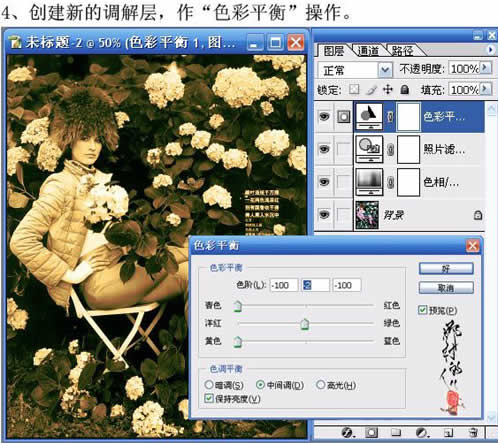The height and width of the screenshot is (443, 498).
Task: Expand the 不透明度 opacity arrow
Action: pos(485,68)
